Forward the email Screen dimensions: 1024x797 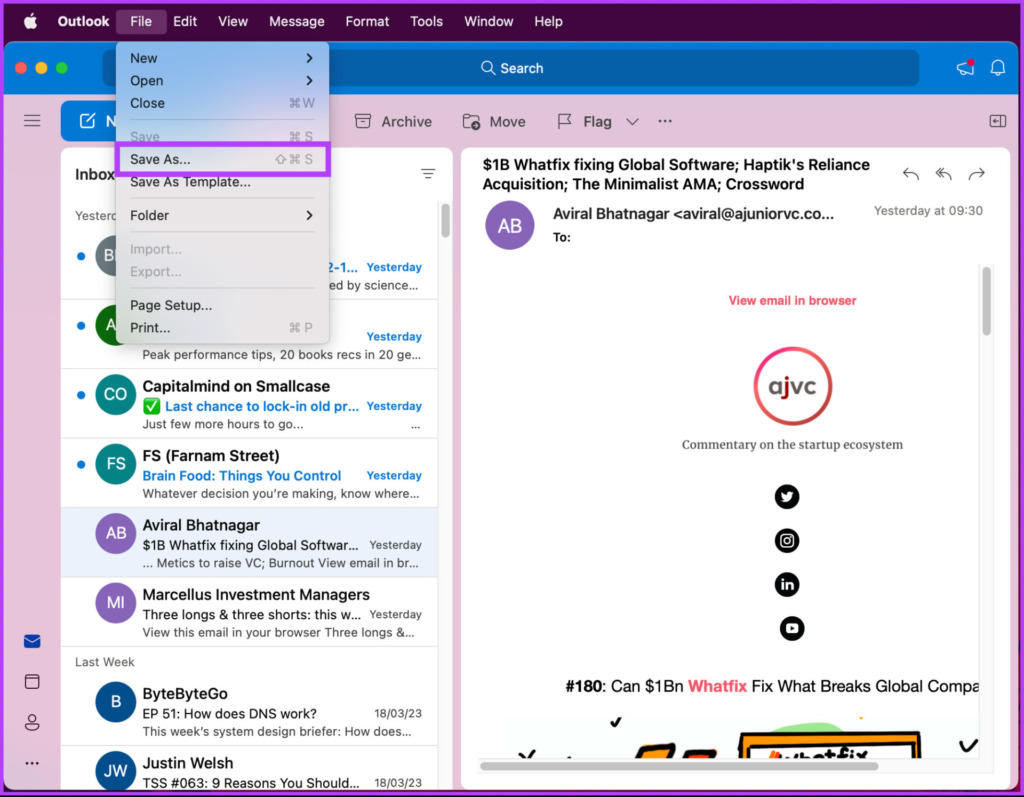tap(976, 174)
